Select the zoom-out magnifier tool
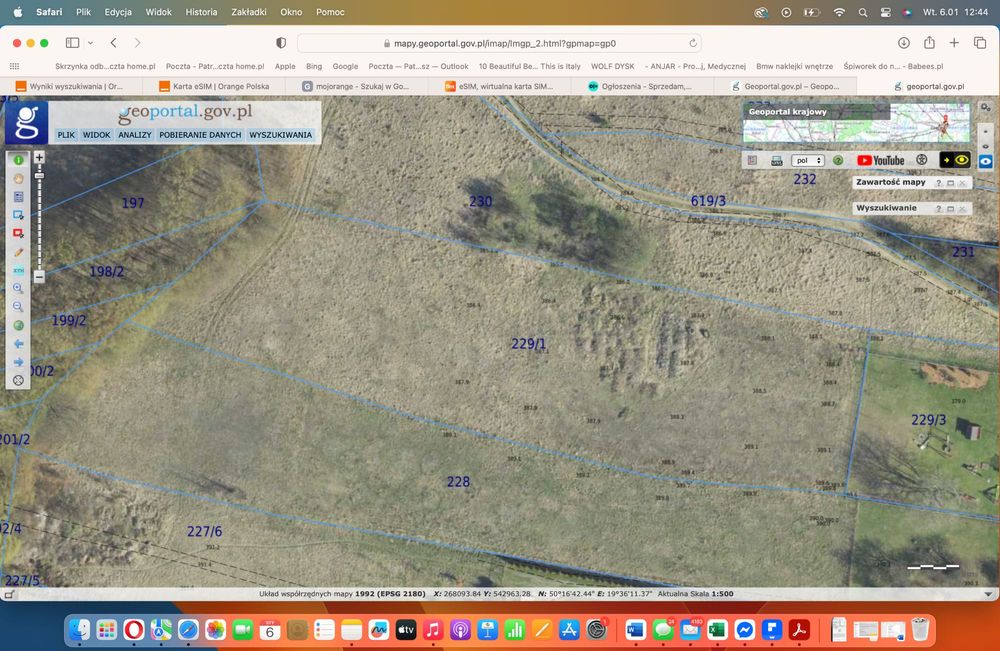The image size is (1000, 651). (x=18, y=307)
